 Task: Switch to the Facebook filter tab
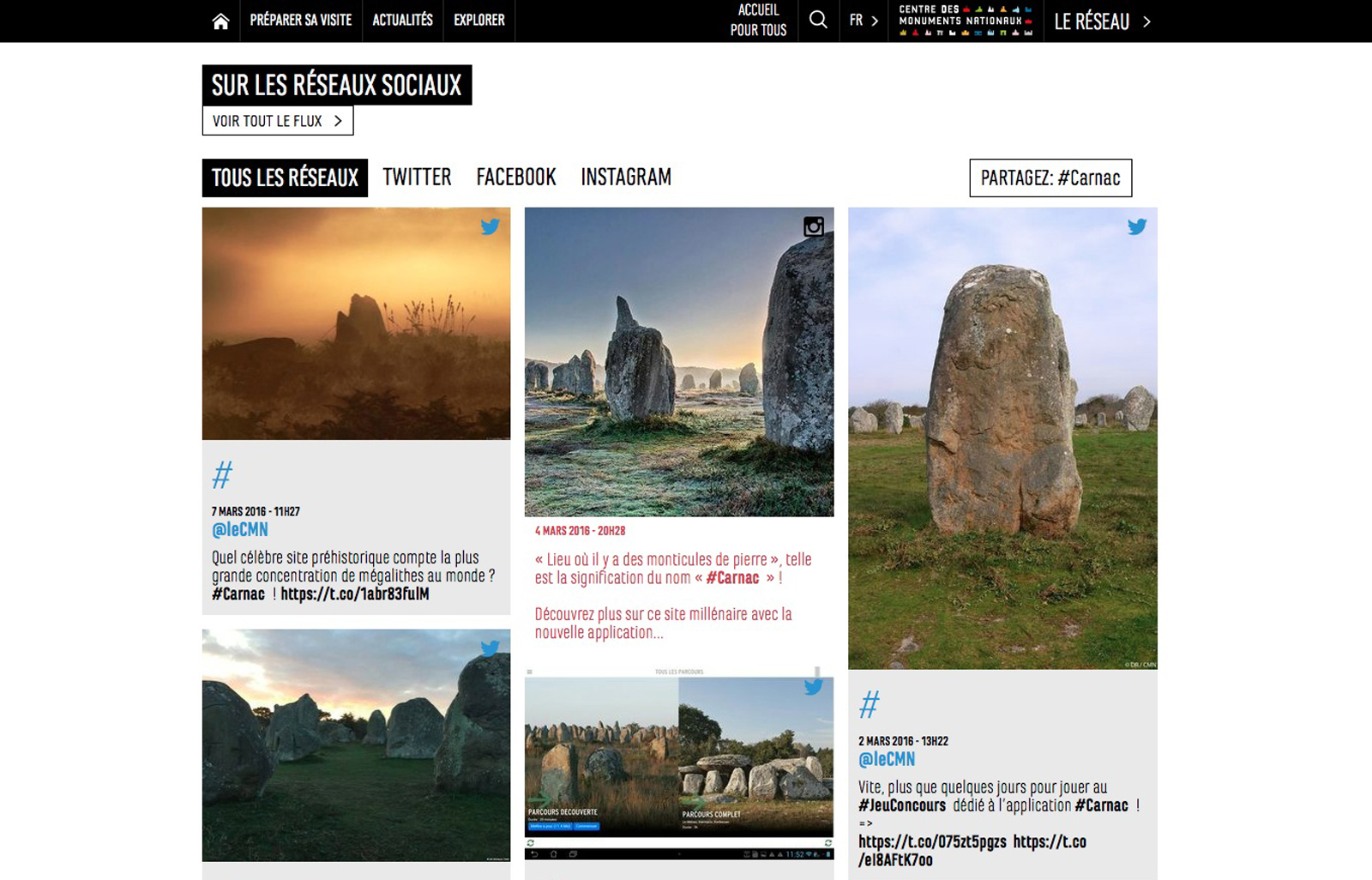[516, 178]
